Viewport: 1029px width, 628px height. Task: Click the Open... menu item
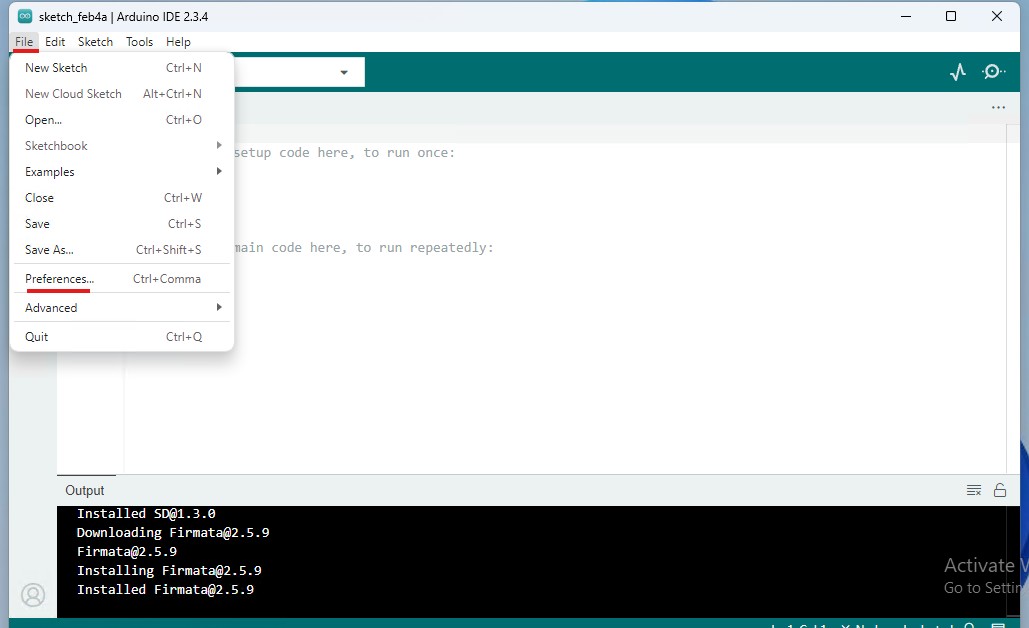(43, 120)
